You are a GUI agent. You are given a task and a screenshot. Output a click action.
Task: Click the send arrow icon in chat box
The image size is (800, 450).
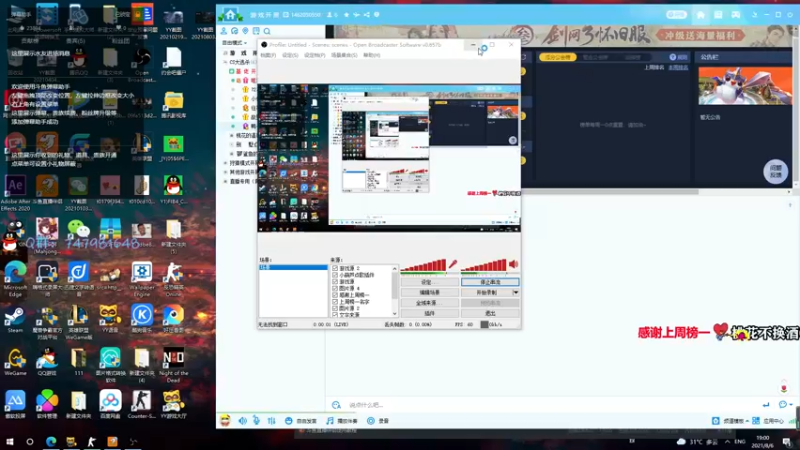pos(766,405)
